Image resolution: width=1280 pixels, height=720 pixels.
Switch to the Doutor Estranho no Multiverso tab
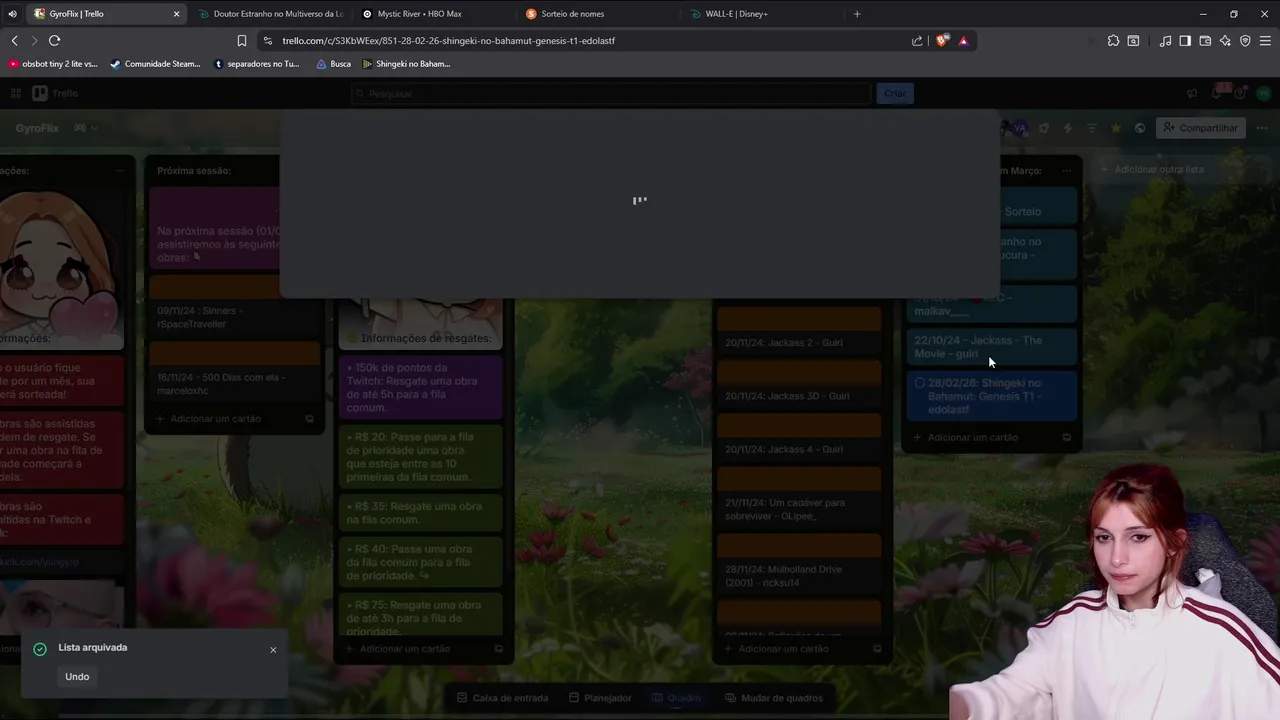click(270, 14)
